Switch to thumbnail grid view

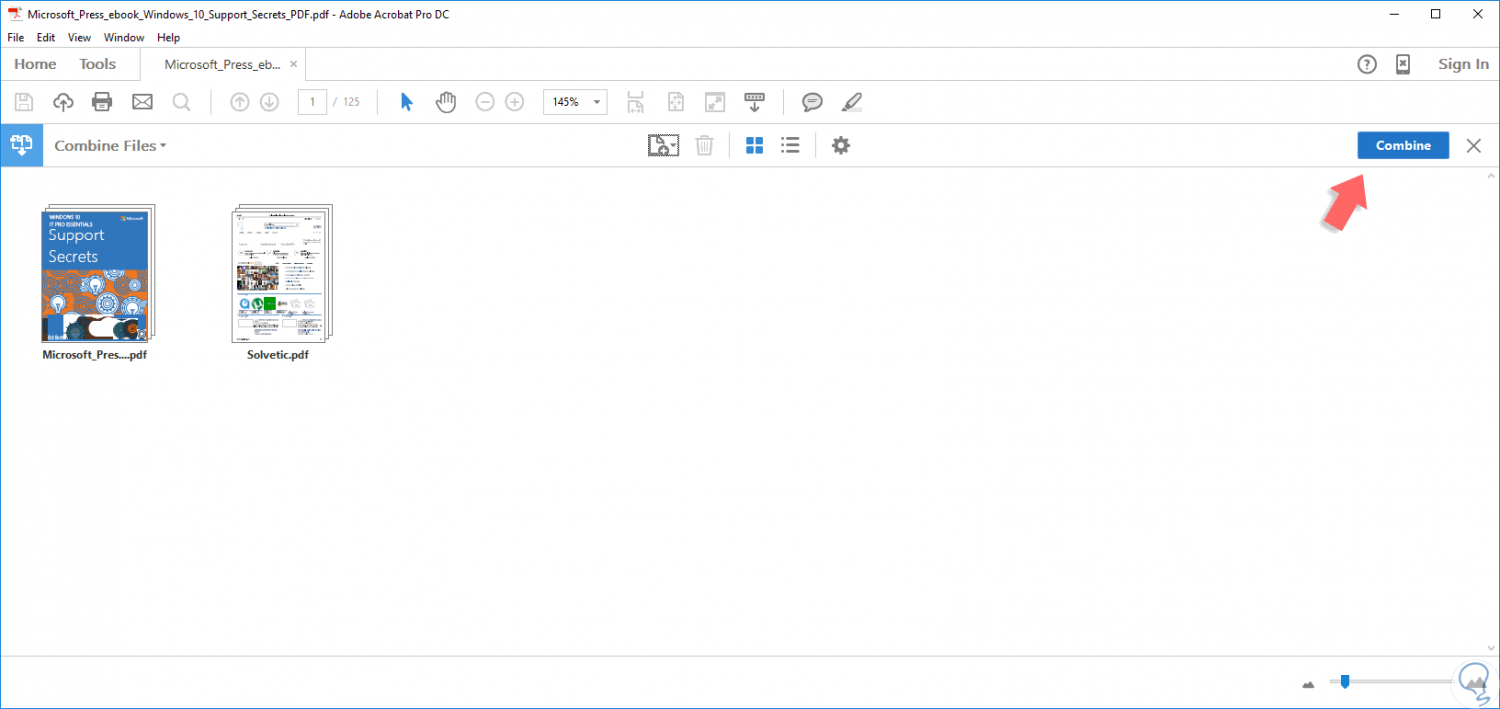point(755,145)
